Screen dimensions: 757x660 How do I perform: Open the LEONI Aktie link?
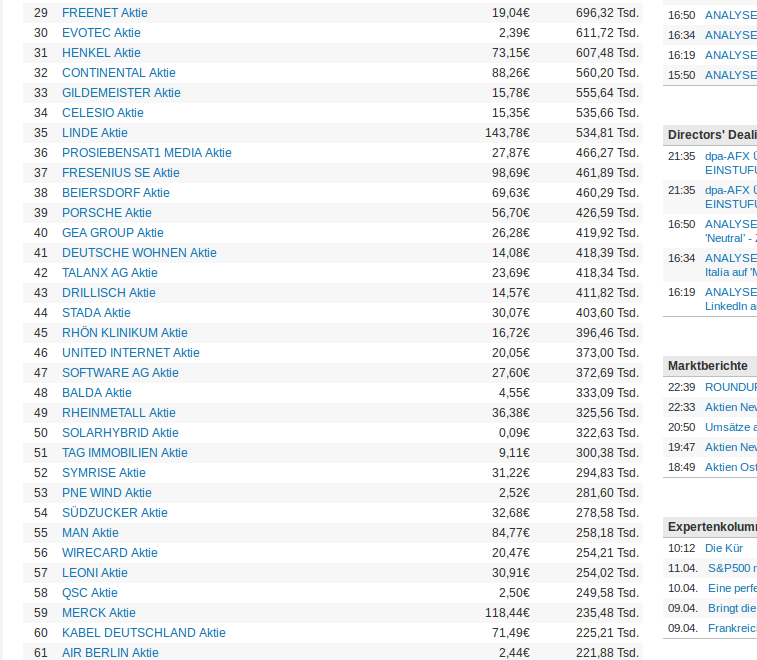[95, 573]
